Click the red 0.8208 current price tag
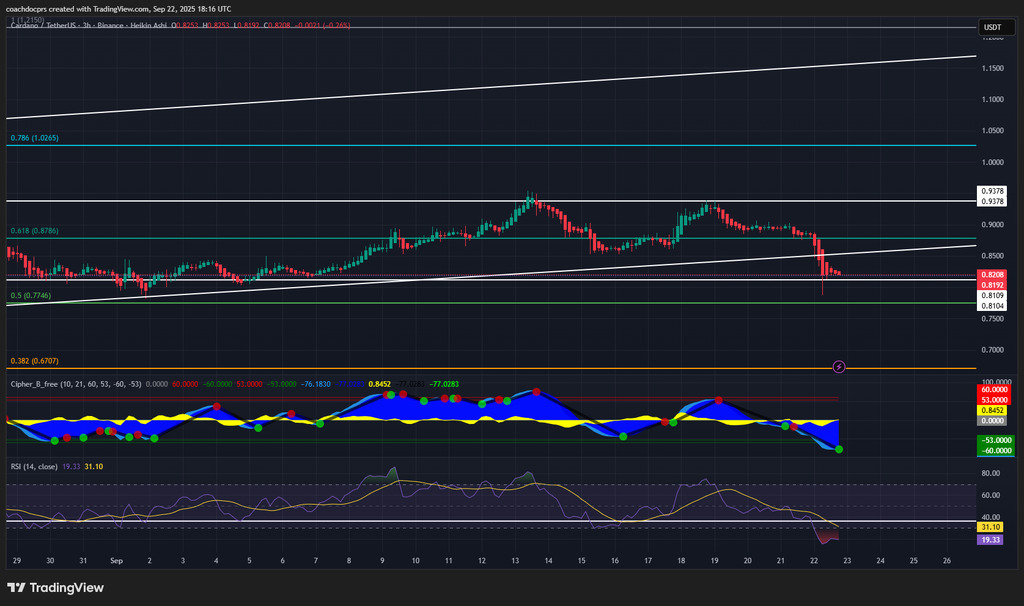 pos(992,274)
